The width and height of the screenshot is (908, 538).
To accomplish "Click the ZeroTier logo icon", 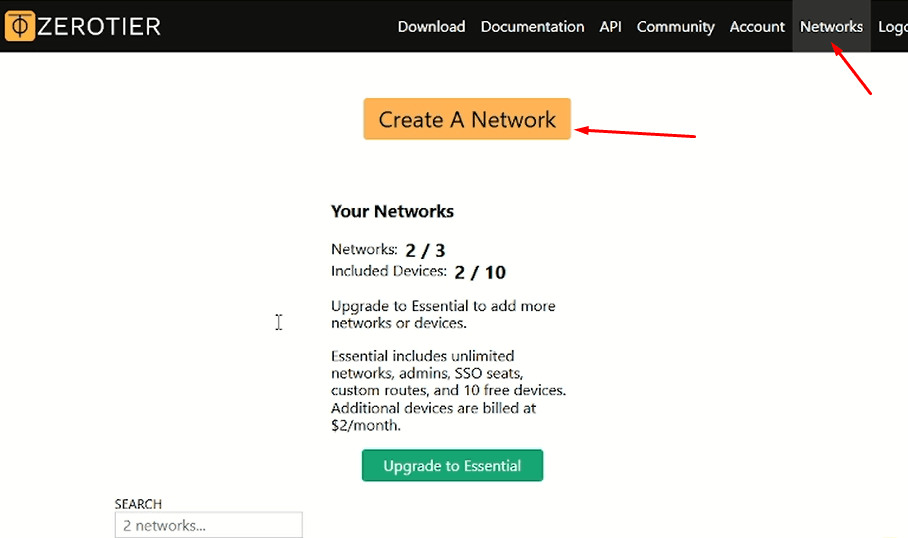I will 19,26.
